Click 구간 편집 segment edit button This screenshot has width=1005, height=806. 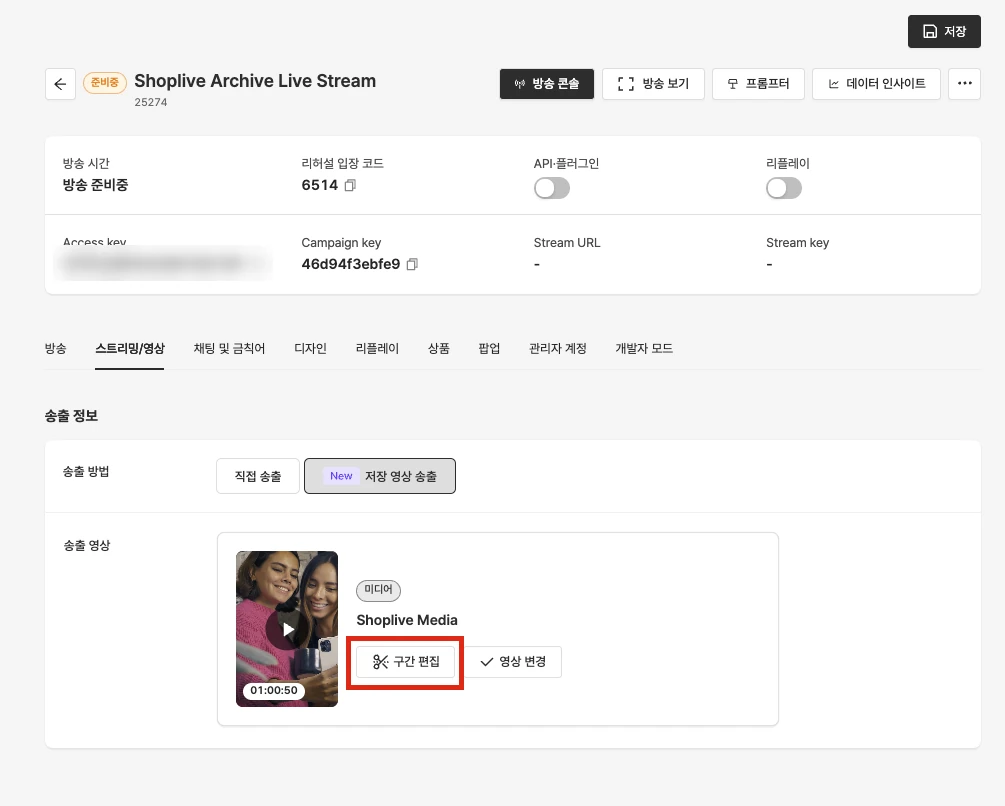pyautogui.click(x=406, y=662)
